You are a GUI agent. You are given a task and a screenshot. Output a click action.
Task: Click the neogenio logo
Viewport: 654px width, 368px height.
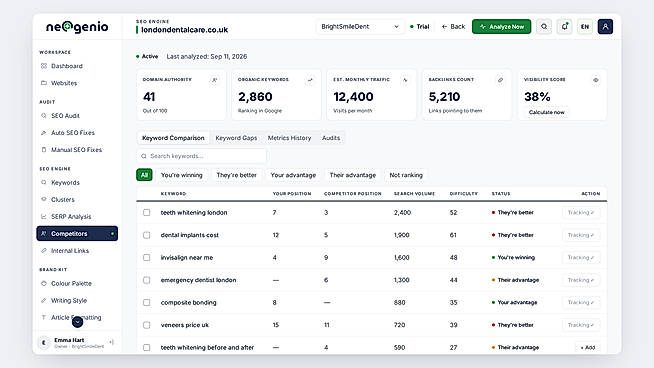(77, 27)
